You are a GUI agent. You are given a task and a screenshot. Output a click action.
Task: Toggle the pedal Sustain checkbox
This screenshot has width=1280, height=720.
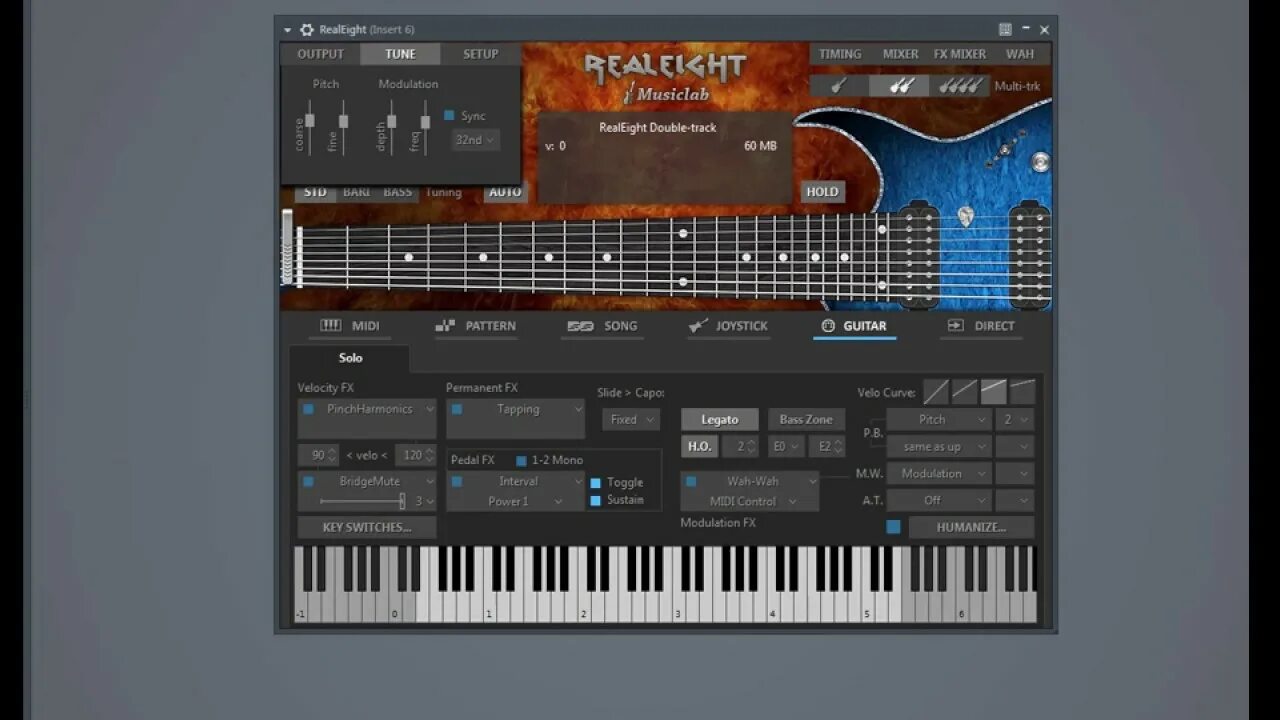[x=596, y=500]
